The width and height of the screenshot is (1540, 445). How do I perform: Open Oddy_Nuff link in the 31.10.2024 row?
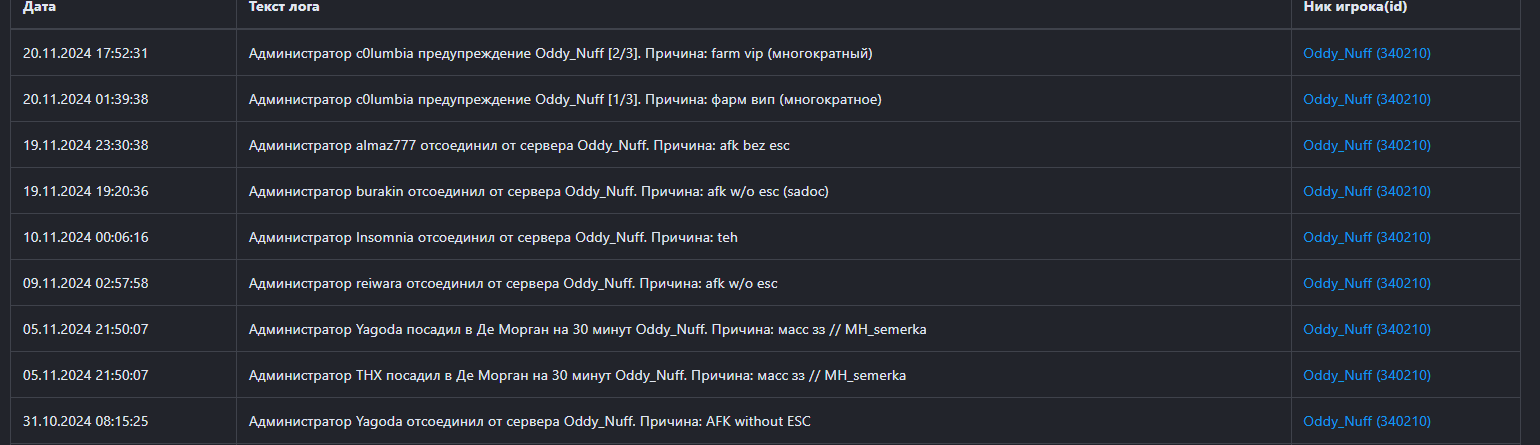(x=1366, y=421)
